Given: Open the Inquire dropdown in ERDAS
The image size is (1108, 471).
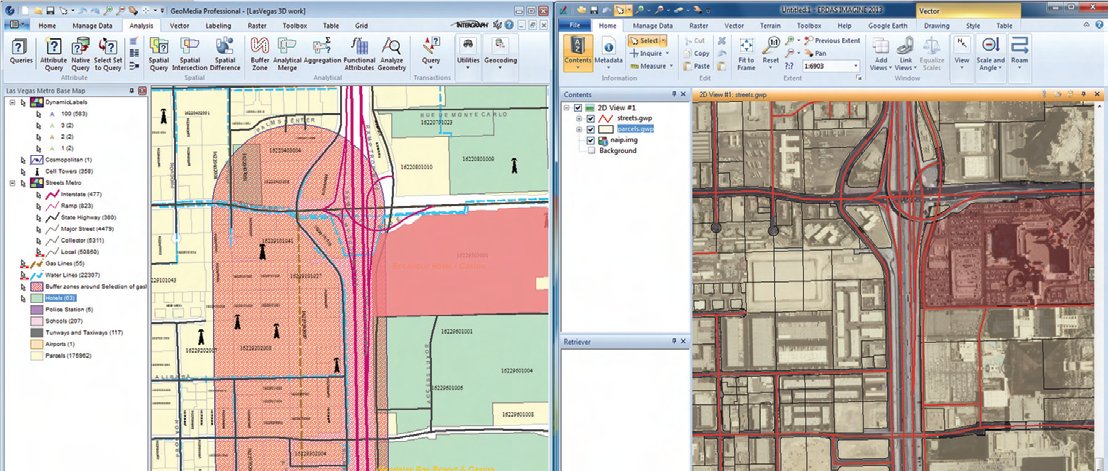Looking at the screenshot, I should (668, 54).
